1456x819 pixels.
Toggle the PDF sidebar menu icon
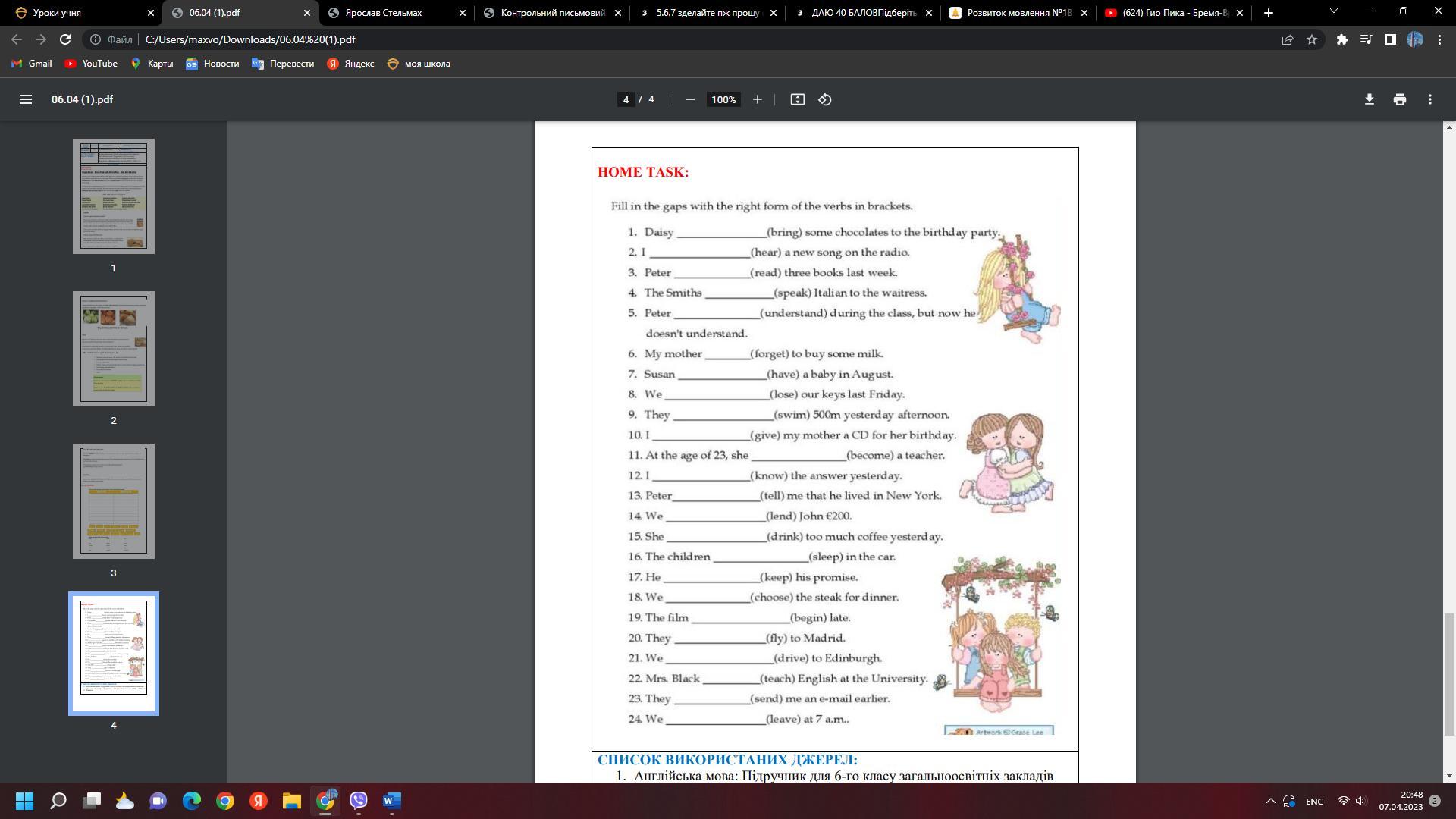[x=25, y=99]
